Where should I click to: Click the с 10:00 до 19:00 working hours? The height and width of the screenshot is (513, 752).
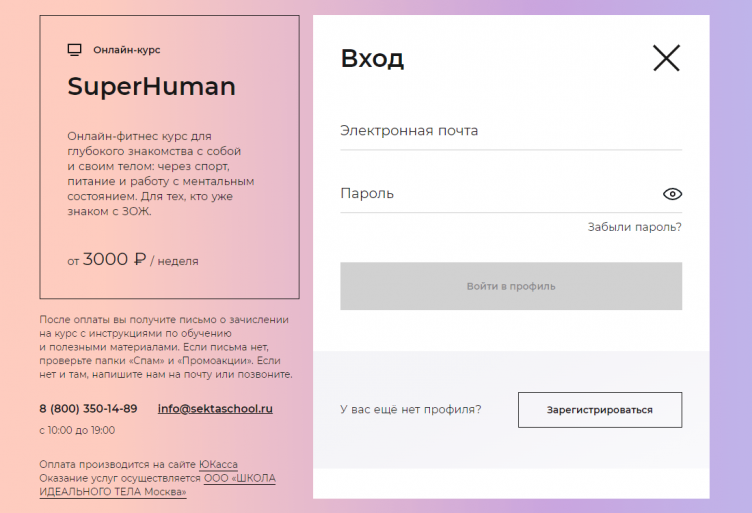[x=77, y=430]
